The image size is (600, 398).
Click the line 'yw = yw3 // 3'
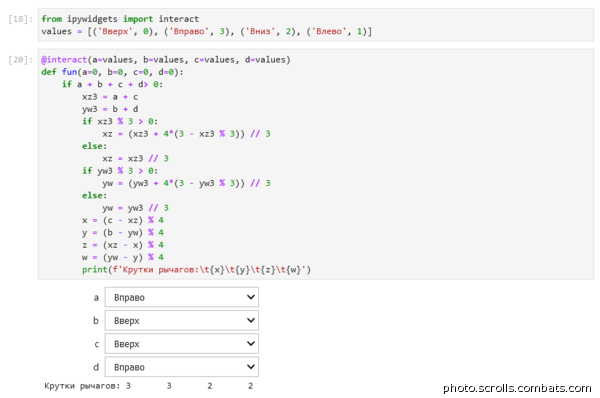point(135,208)
